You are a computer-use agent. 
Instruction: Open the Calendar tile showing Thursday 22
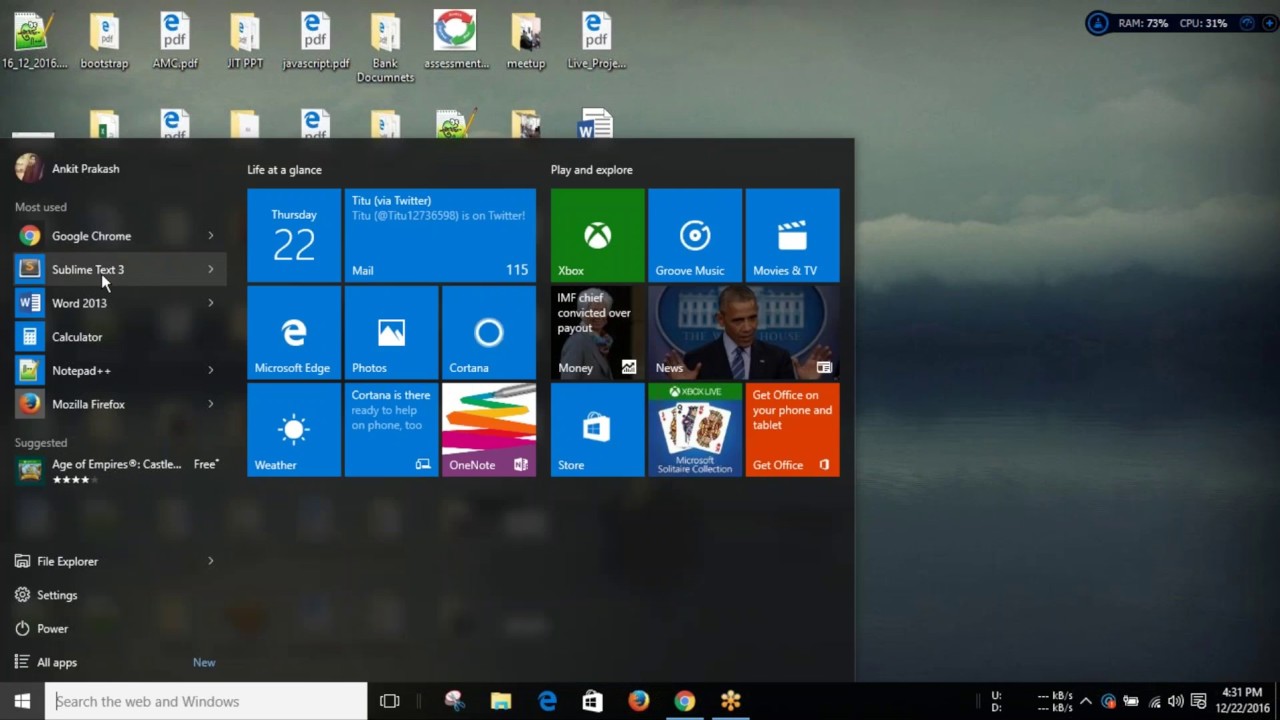(x=294, y=235)
